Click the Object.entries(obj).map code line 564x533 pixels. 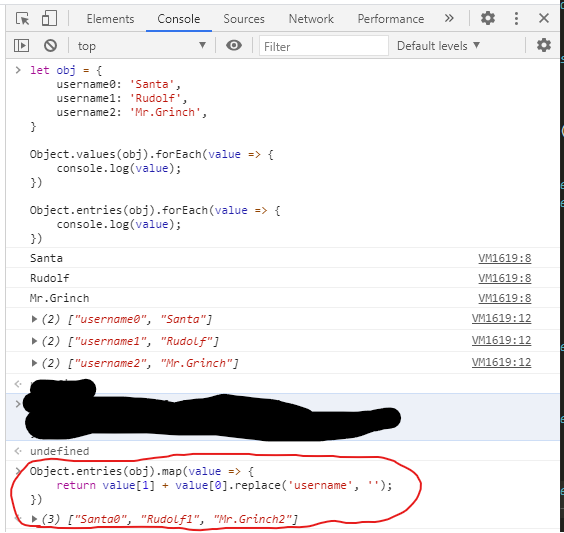(142, 472)
